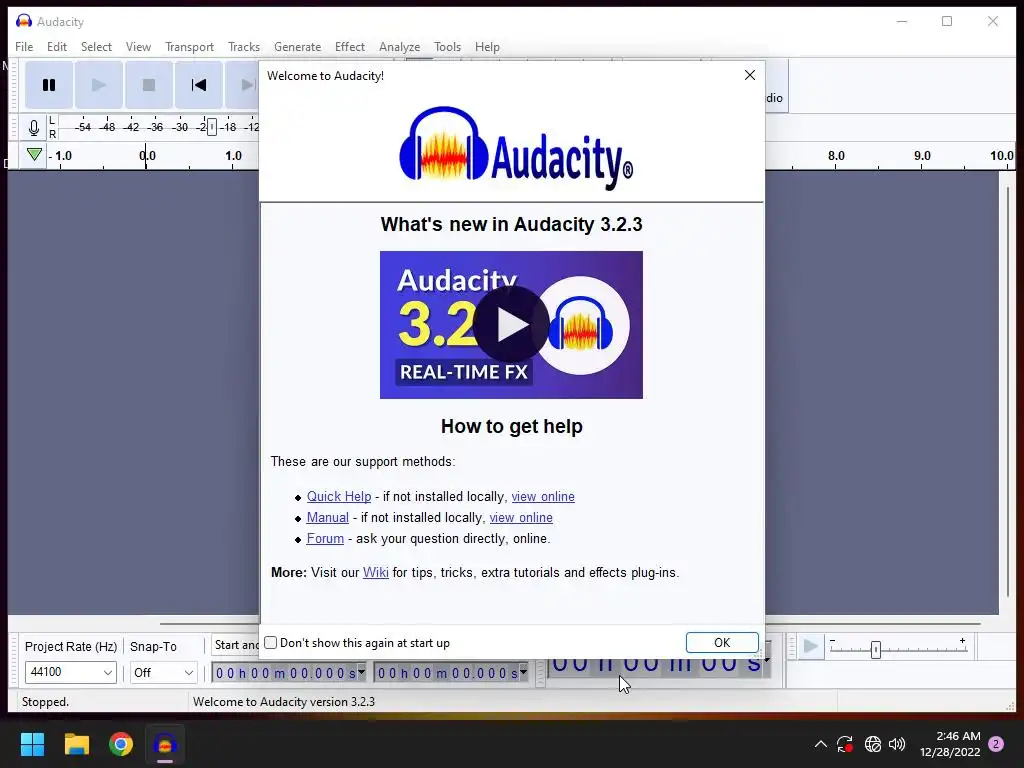Click the Pause transport button
This screenshot has height=768, width=1024.
(x=49, y=85)
